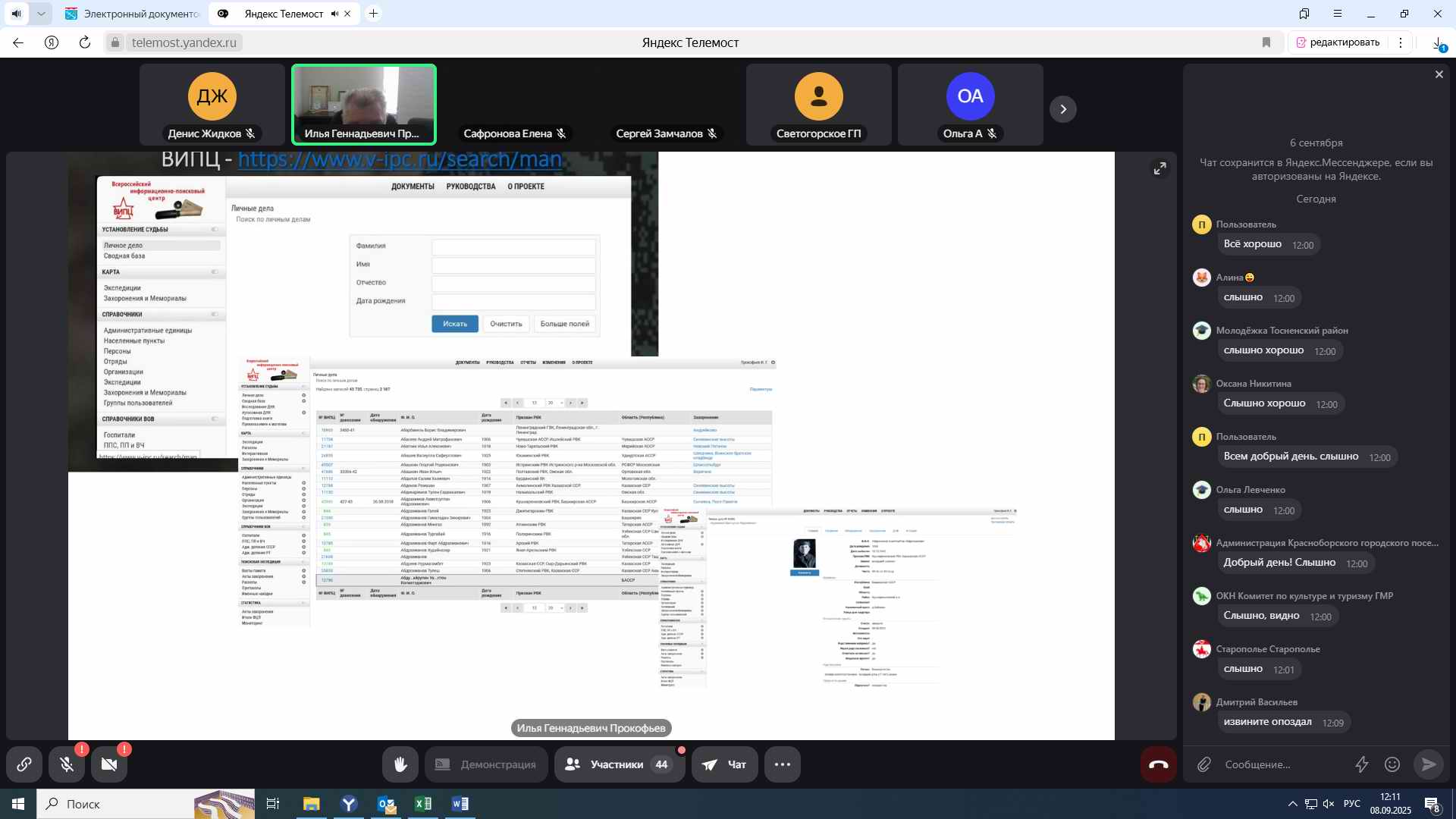Hang up with the red phone button
The width and height of the screenshot is (1456, 819).
[x=1159, y=764]
